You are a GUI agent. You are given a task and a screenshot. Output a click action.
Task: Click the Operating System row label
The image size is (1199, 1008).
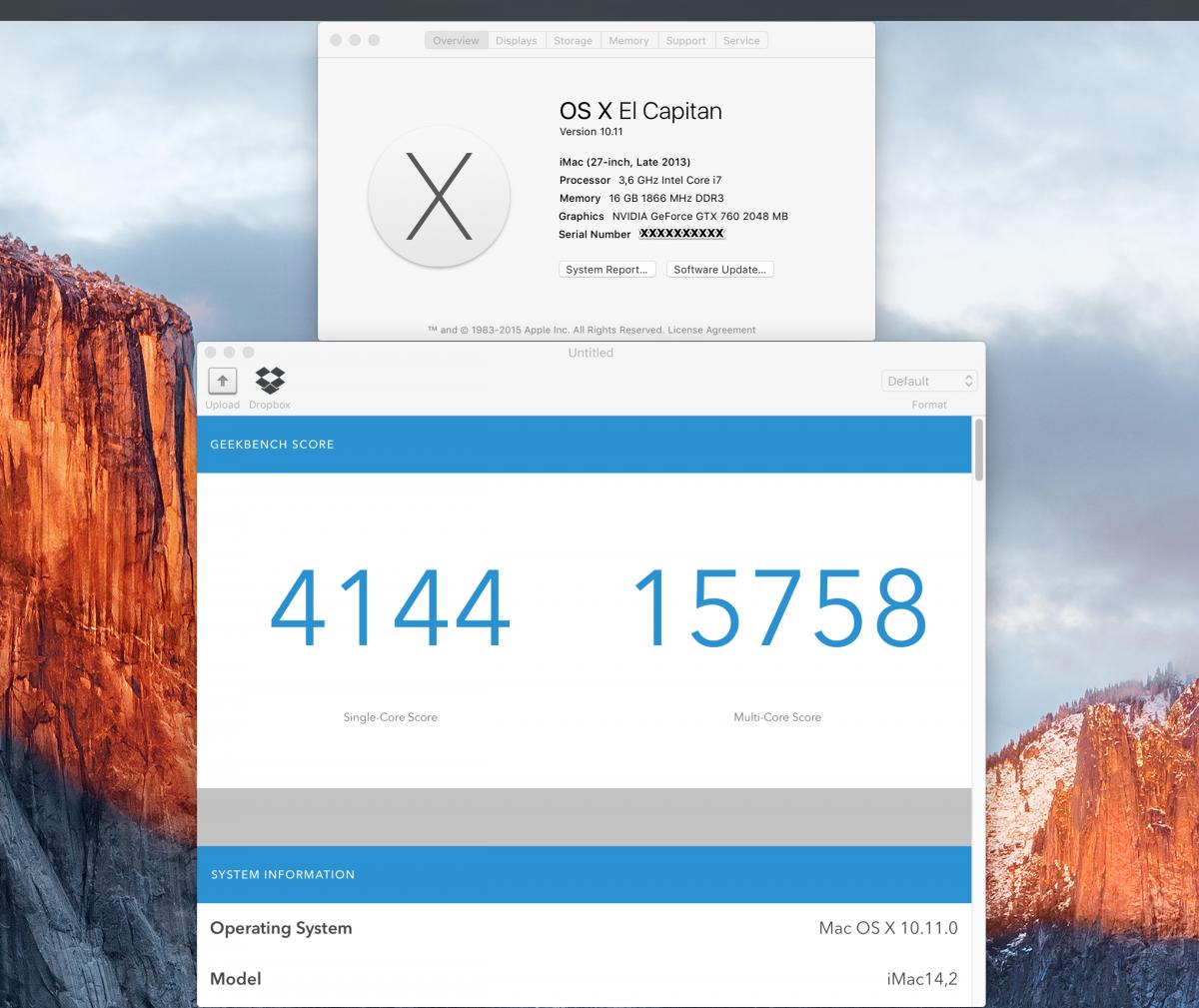[281, 928]
